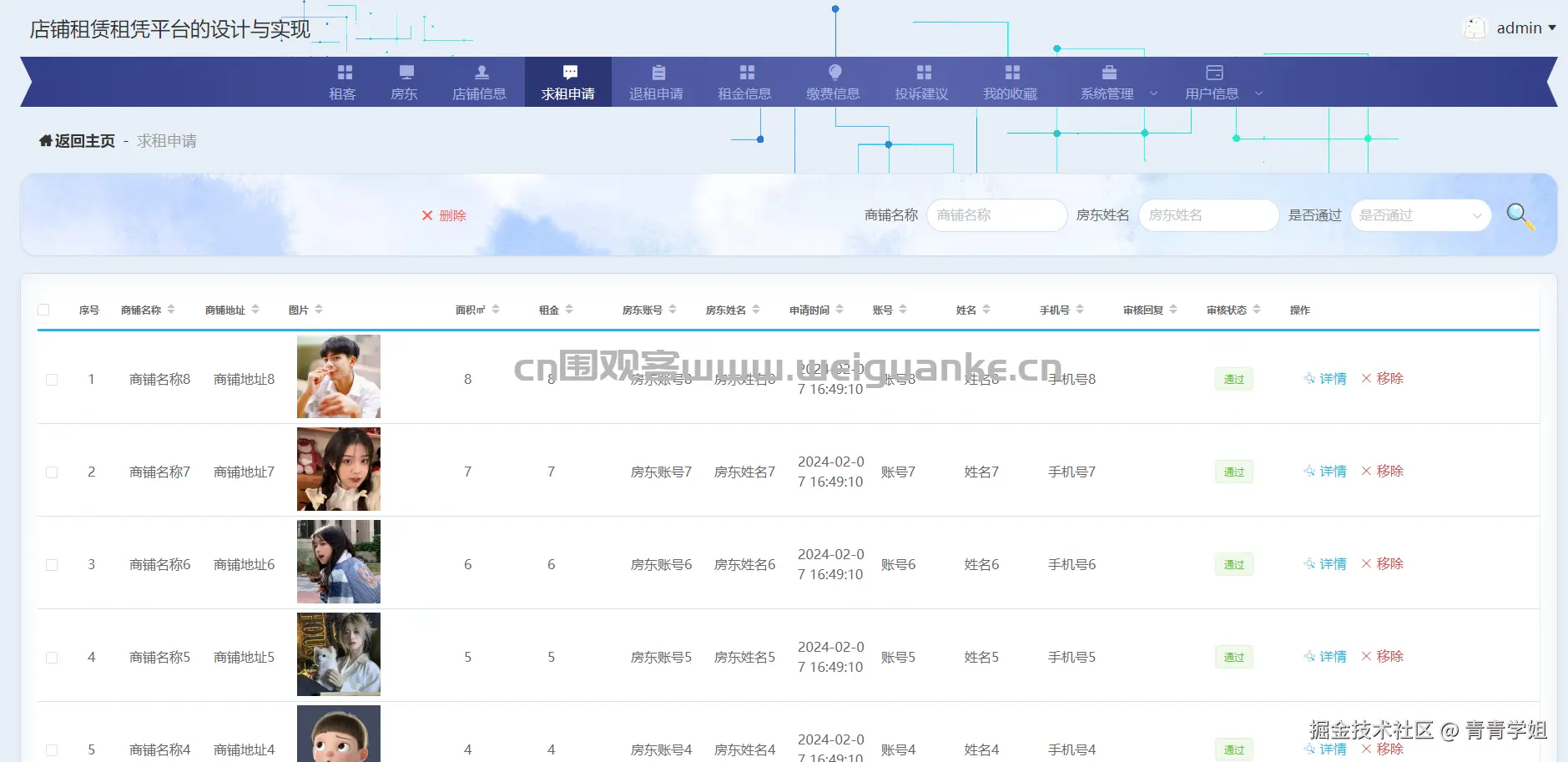Screen dimensions: 1568x762
Task: Open the photo thumbnail for 商铺名称5
Action: pos(339,654)
